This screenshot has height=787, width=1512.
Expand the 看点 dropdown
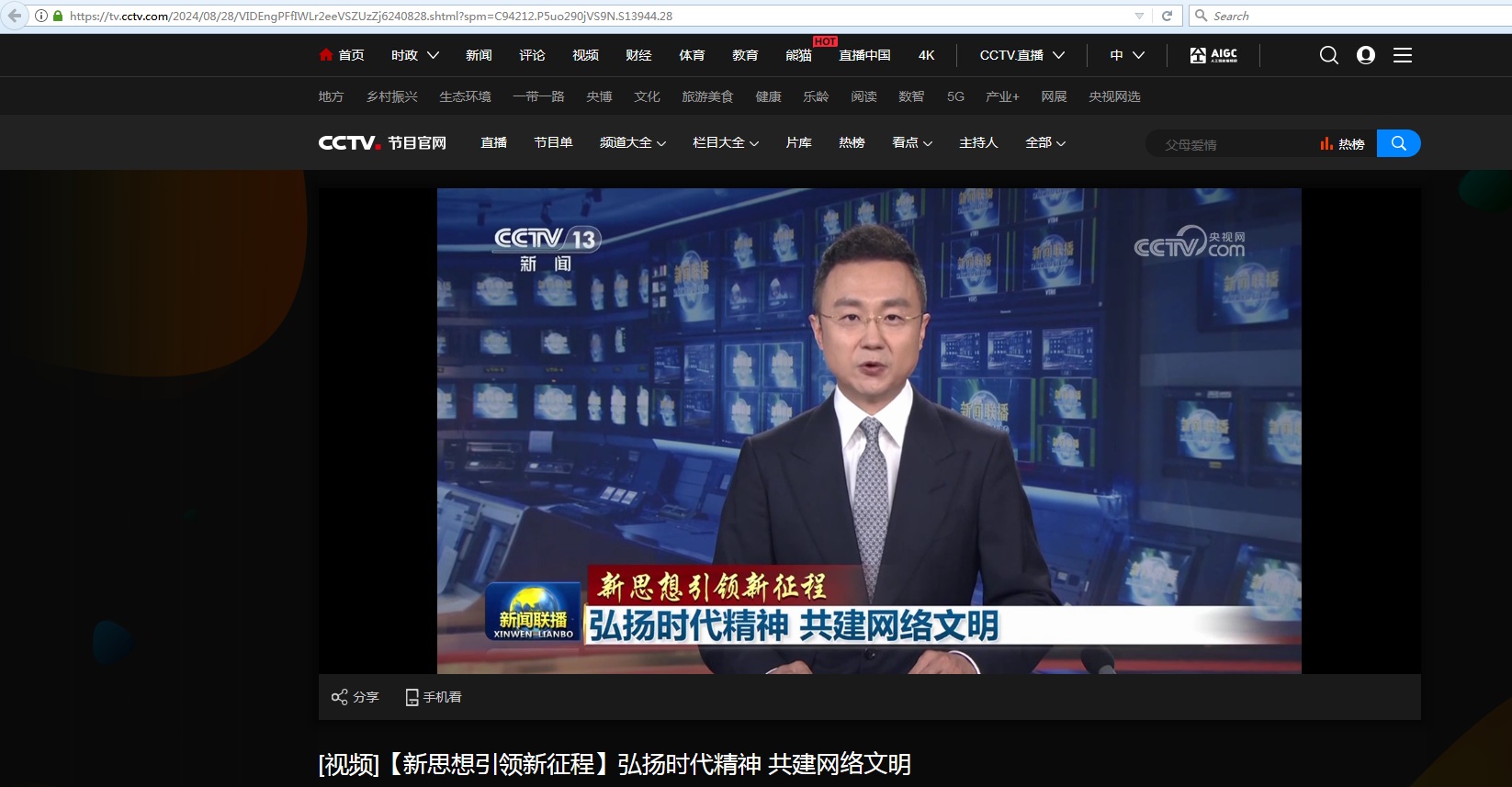click(912, 142)
